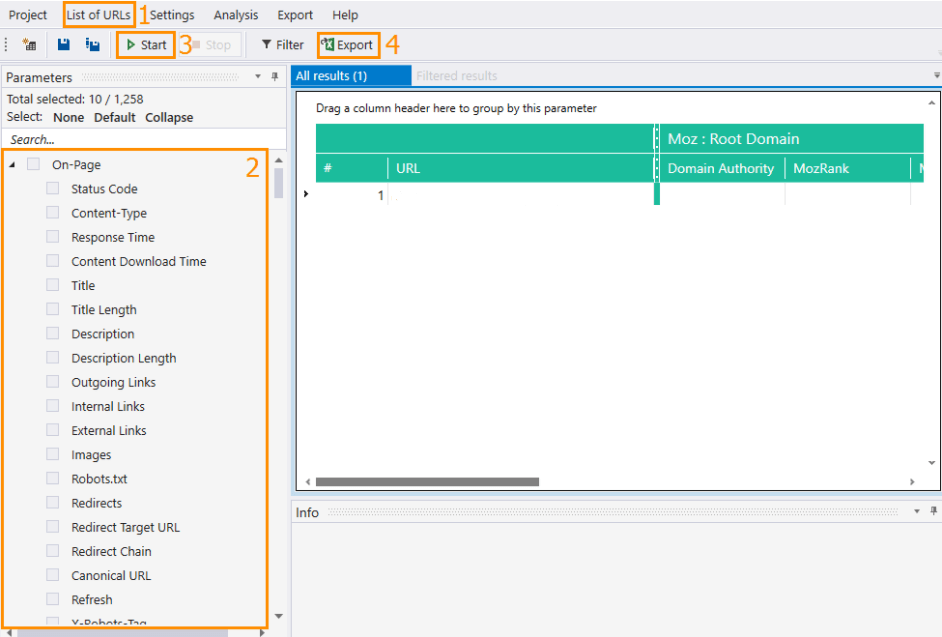Click the toolbar grip handle dots
The image size is (942, 637).
[6, 44]
